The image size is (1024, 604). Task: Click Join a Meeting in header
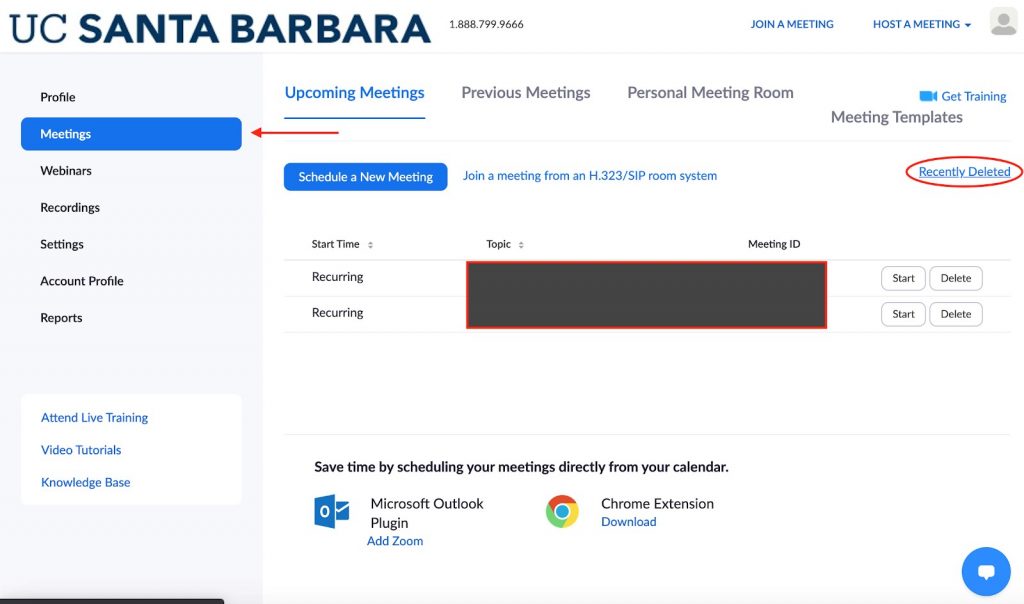[792, 24]
